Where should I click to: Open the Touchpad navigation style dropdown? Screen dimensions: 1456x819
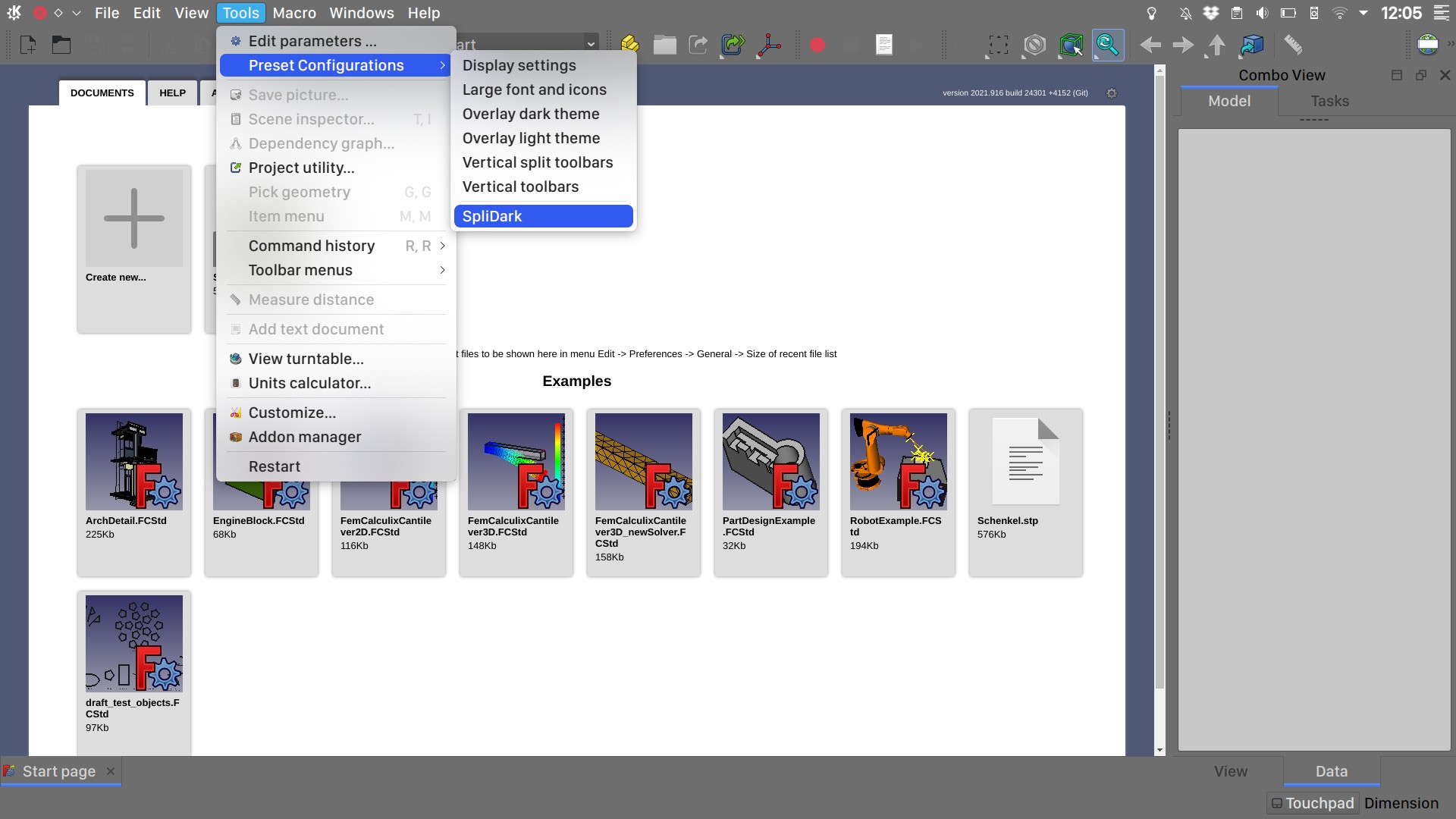1313,803
